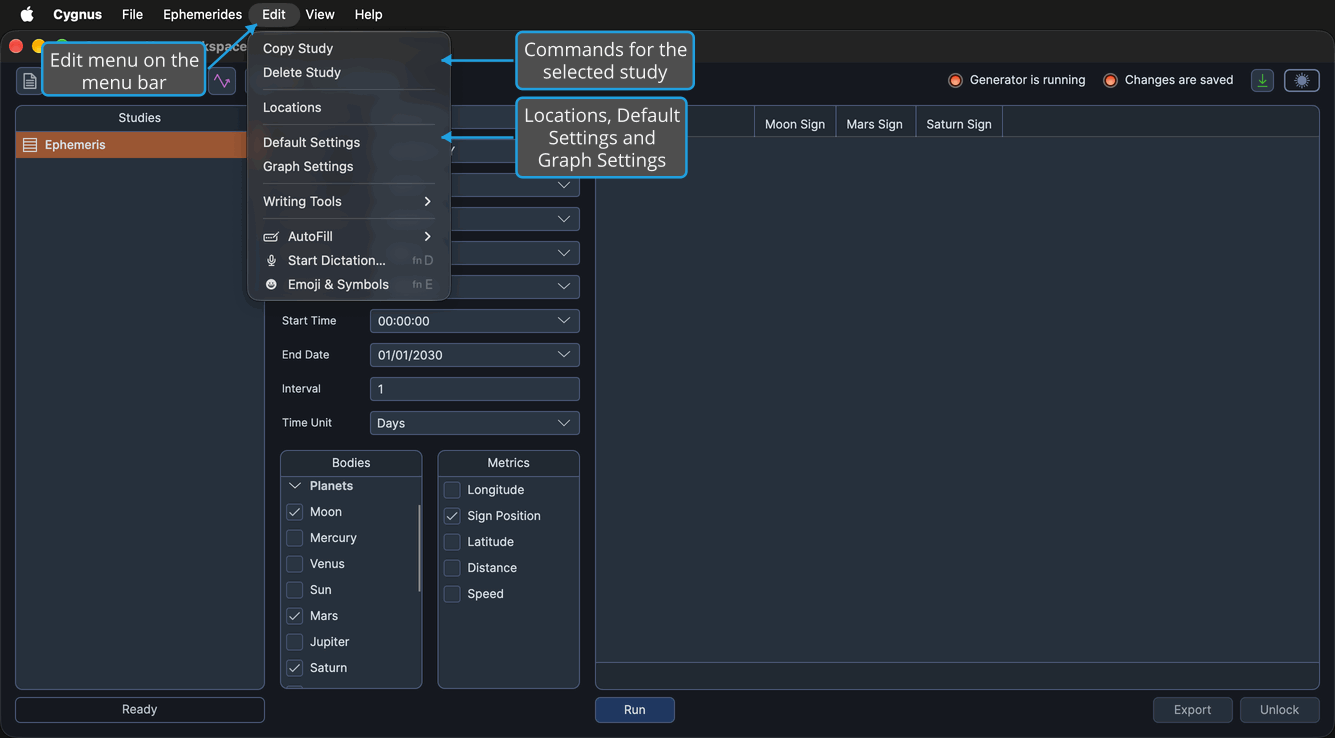Image resolution: width=1335 pixels, height=738 pixels.
Task: Click the green download arrow icon
Action: pyautogui.click(x=1262, y=81)
